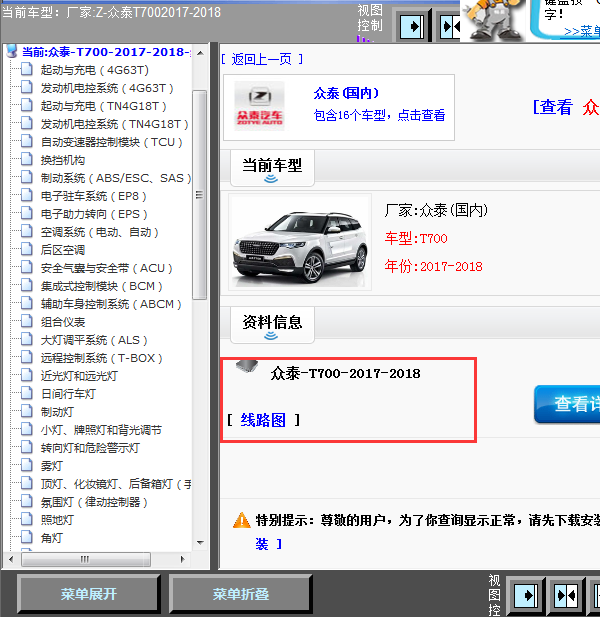Select root node text 当前:众泰-T700-2017-2018
Screen dimensions: 600x617
[x=107, y=52]
